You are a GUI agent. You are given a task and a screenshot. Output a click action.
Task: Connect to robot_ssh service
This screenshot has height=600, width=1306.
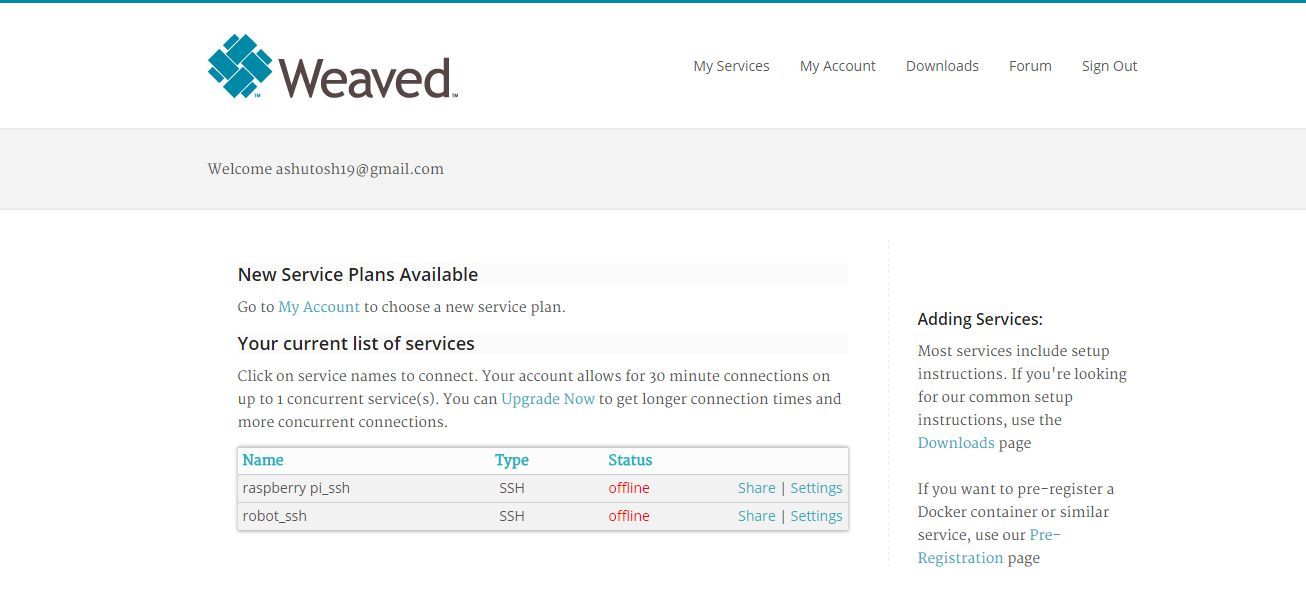click(x=275, y=516)
